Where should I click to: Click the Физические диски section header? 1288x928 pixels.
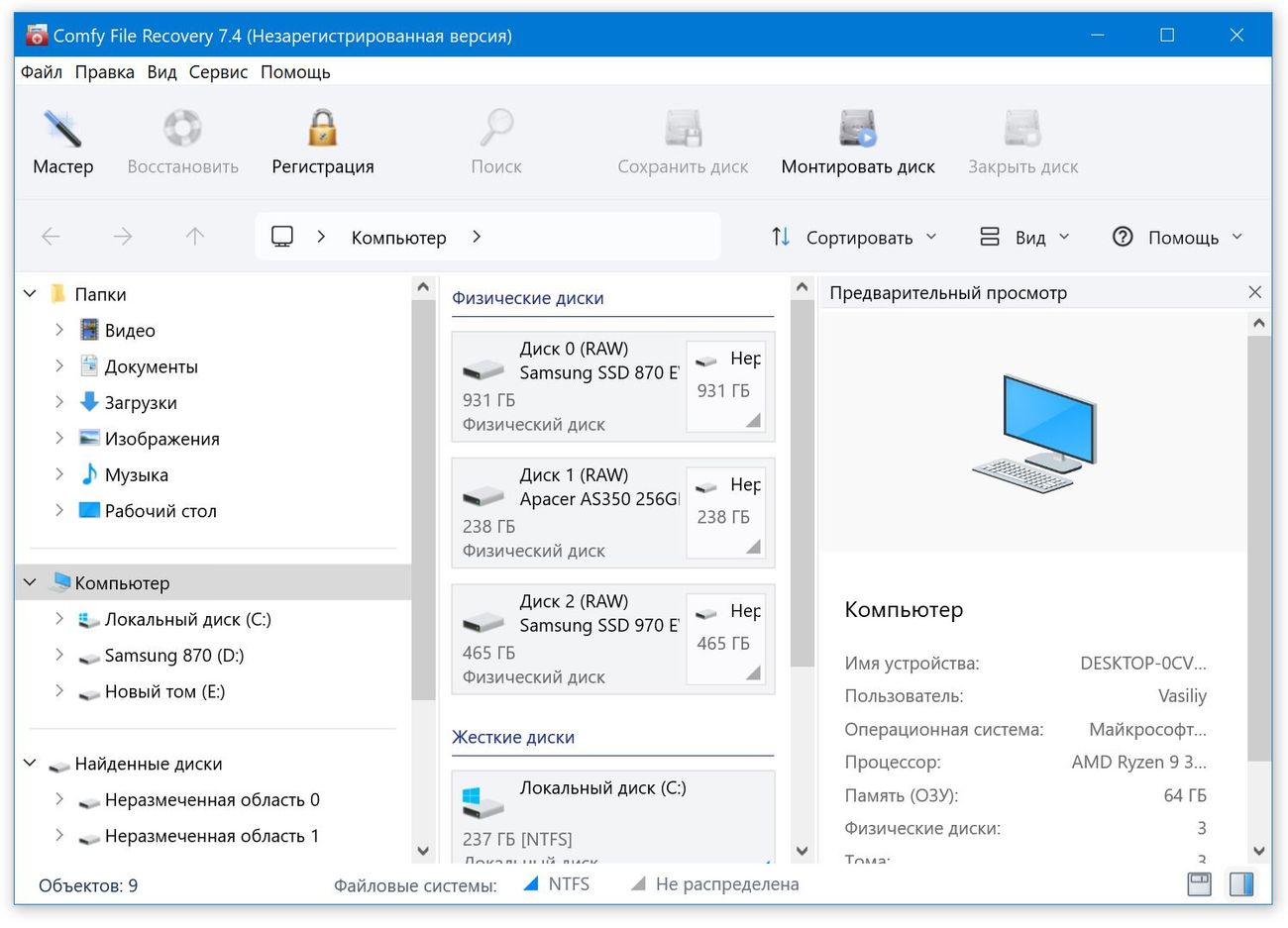528,298
